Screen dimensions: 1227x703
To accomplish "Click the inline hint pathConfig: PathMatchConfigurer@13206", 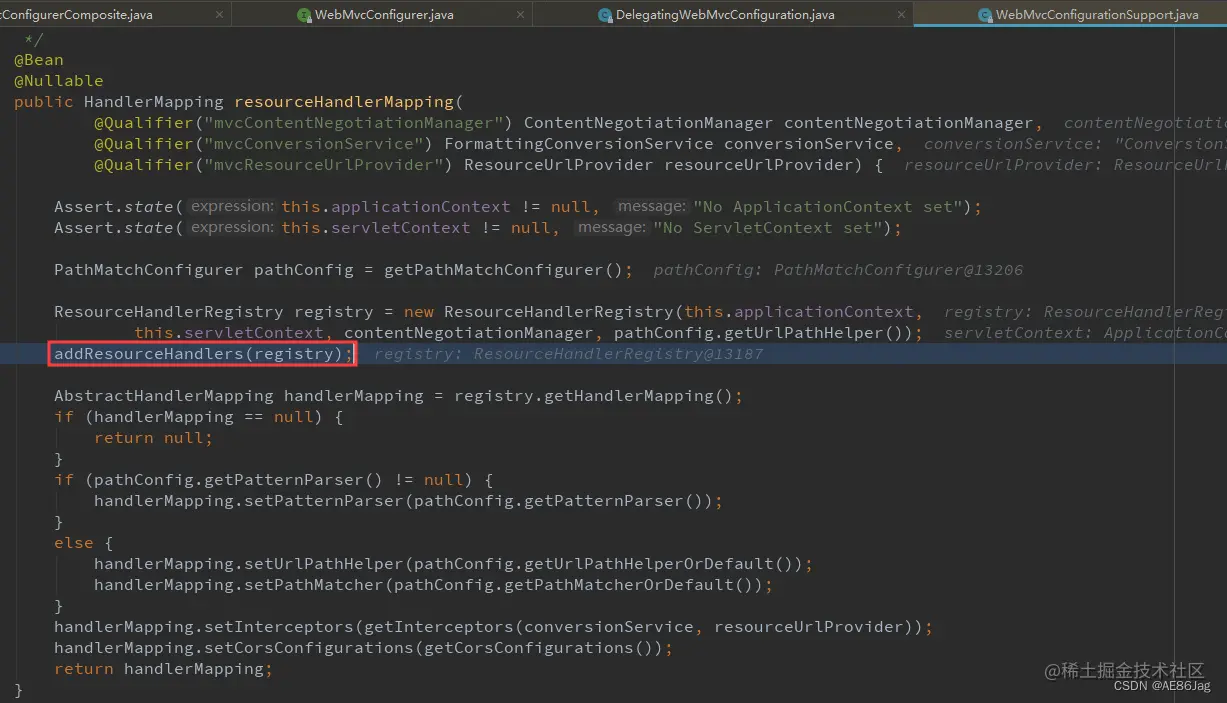I will coord(838,270).
